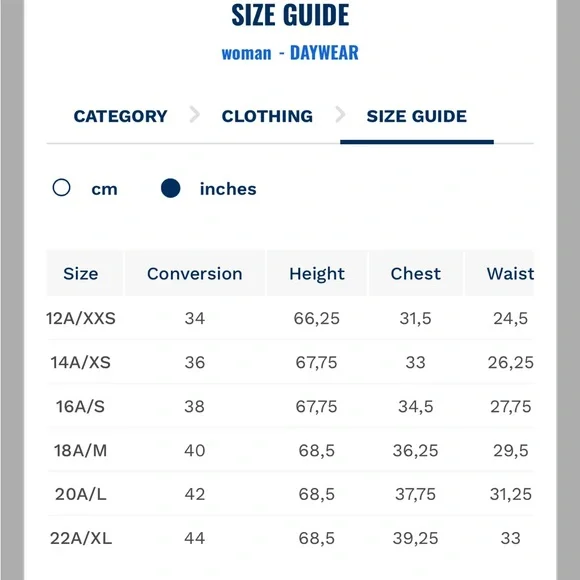Open the CATEGORY breadcrumb tab
The height and width of the screenshot is (580, 580).
(x=121, y=116)
